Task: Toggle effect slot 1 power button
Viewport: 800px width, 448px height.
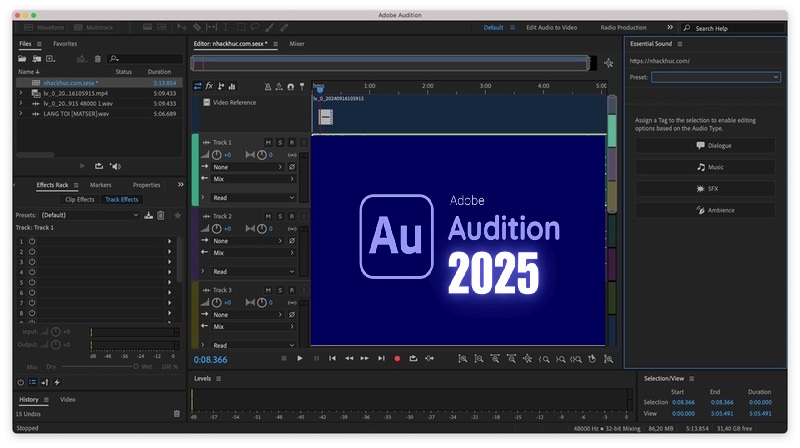Action: click(x=32, y=241)
